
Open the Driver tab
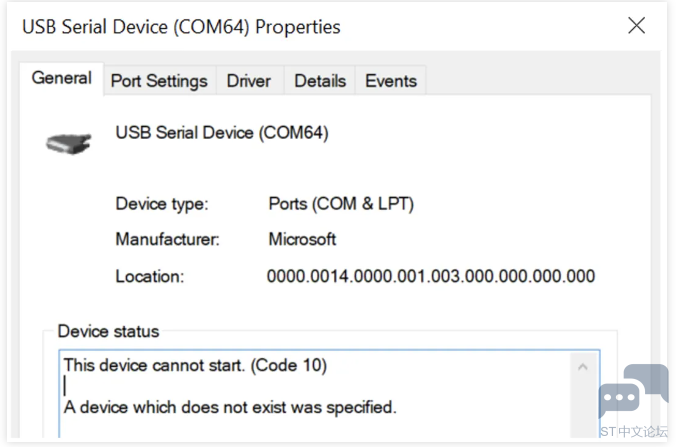click(x=249, y=81)
